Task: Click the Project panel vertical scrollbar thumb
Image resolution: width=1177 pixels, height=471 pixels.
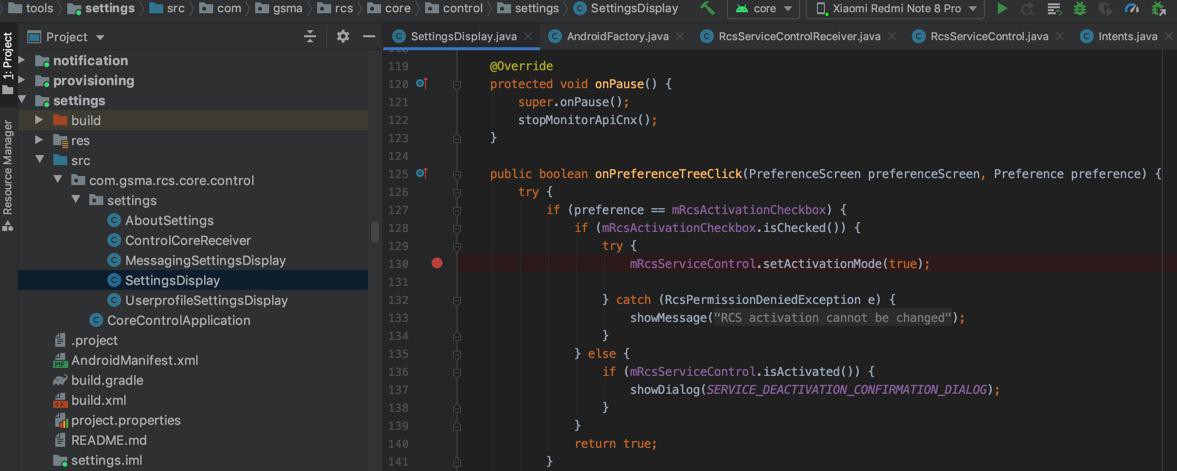Action: pos(375,231)
